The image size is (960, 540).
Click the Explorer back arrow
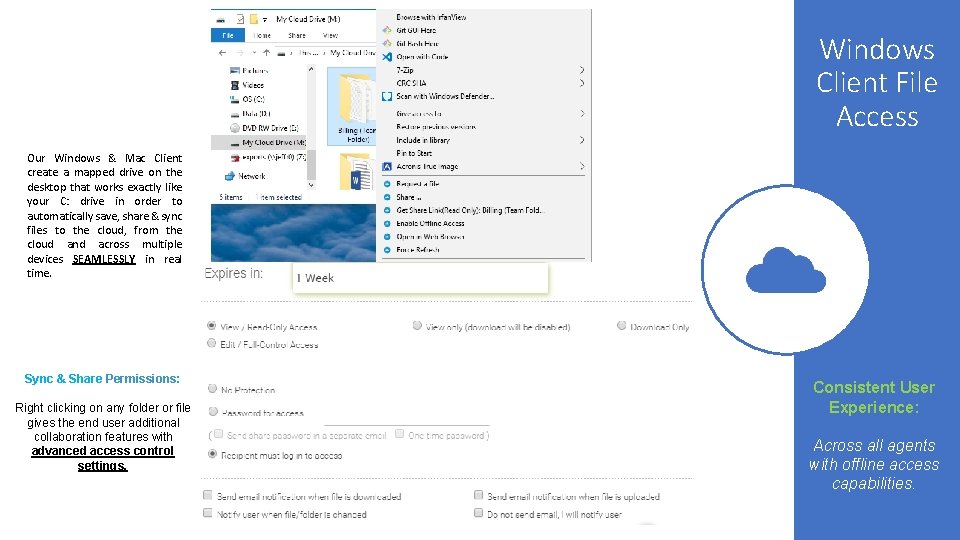pyautogui.click(x=222, y=53)
